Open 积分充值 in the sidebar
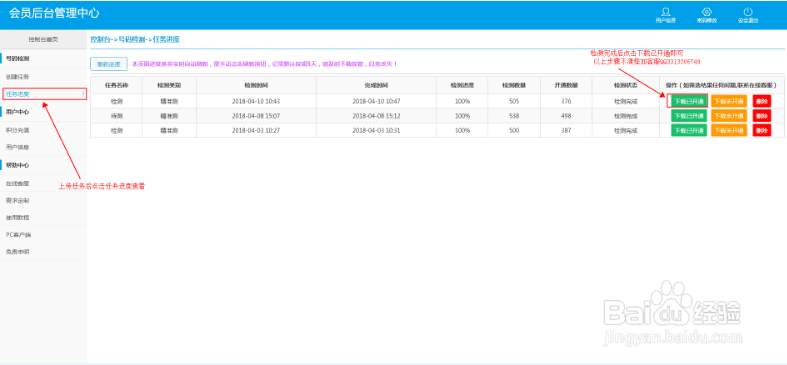 click(18, 130)
